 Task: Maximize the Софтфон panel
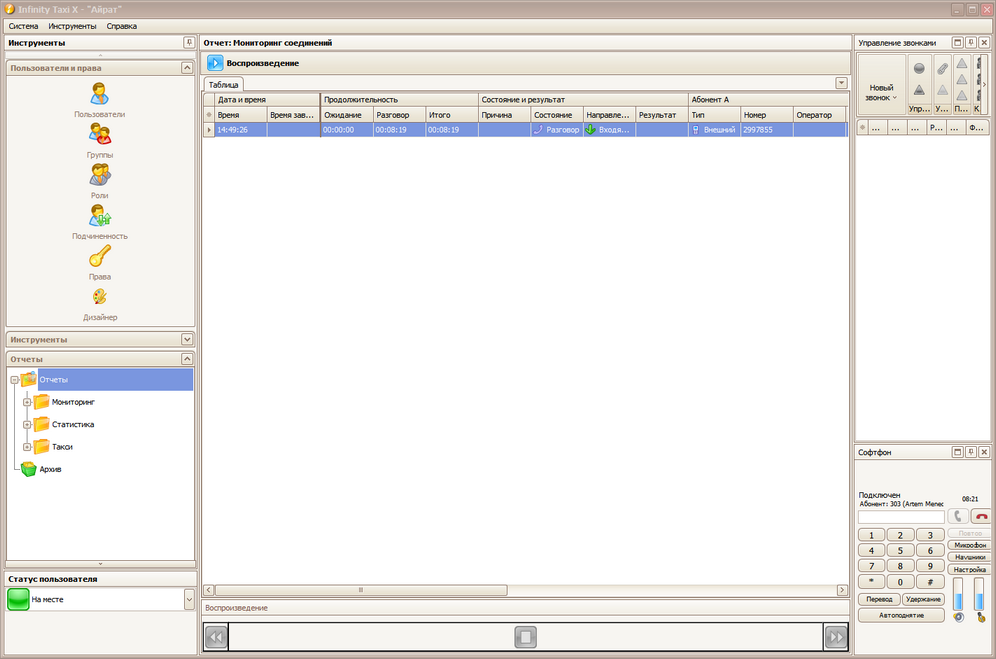coord(957,452)
